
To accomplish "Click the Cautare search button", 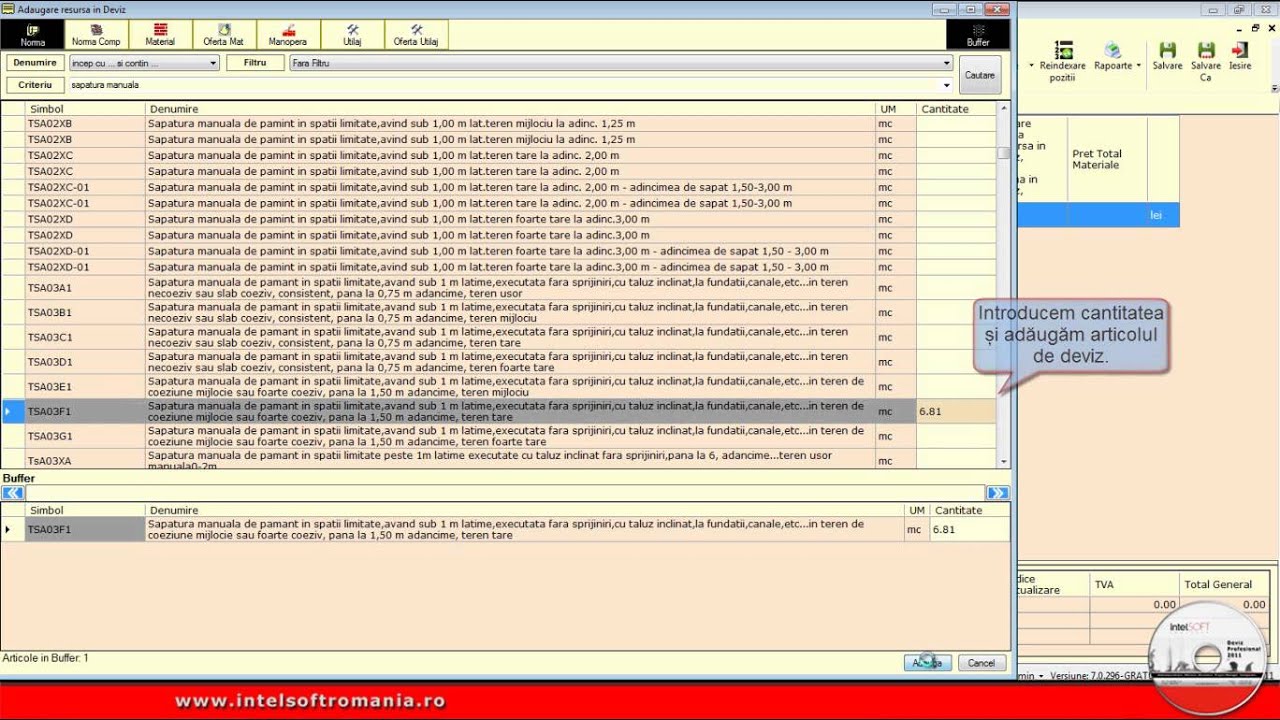I will tap(980, 75).
